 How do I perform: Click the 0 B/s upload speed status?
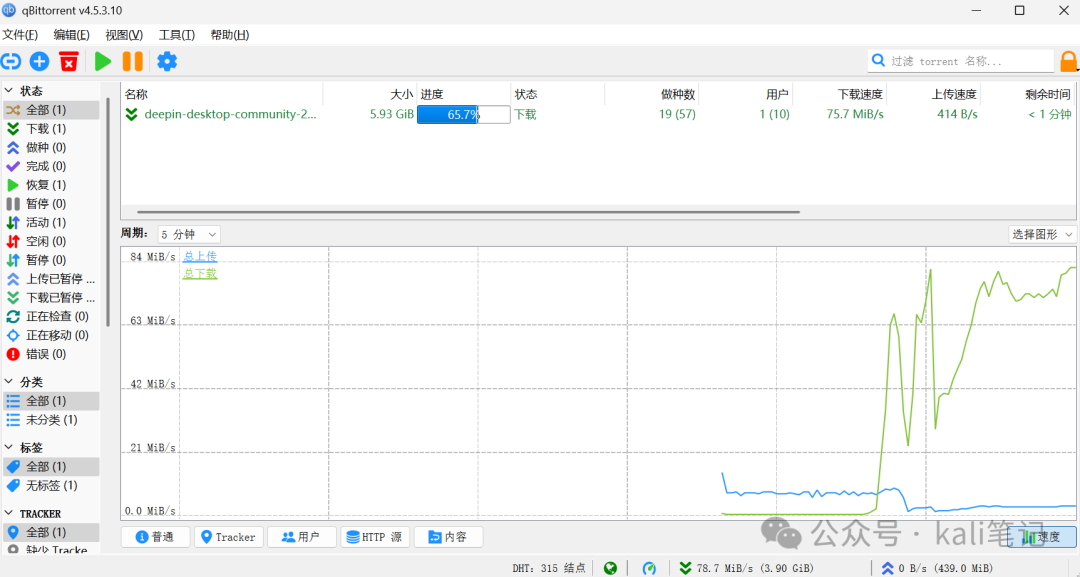tap(937, 568)
